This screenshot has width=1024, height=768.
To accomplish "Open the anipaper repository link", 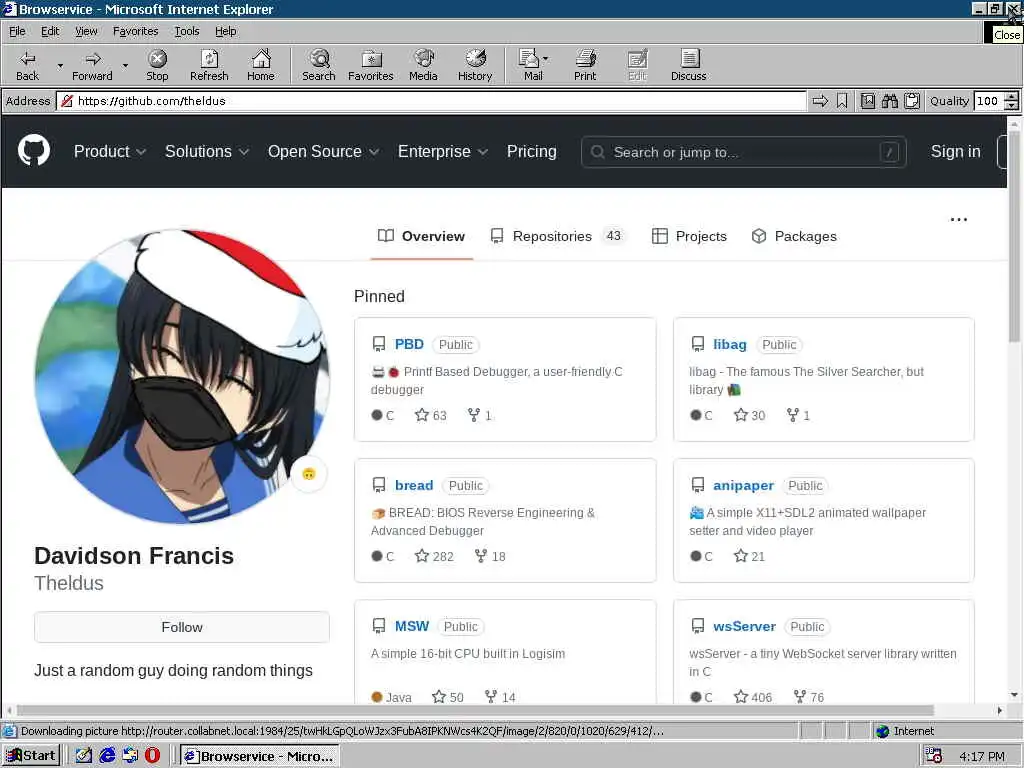I will click(743, 485).
